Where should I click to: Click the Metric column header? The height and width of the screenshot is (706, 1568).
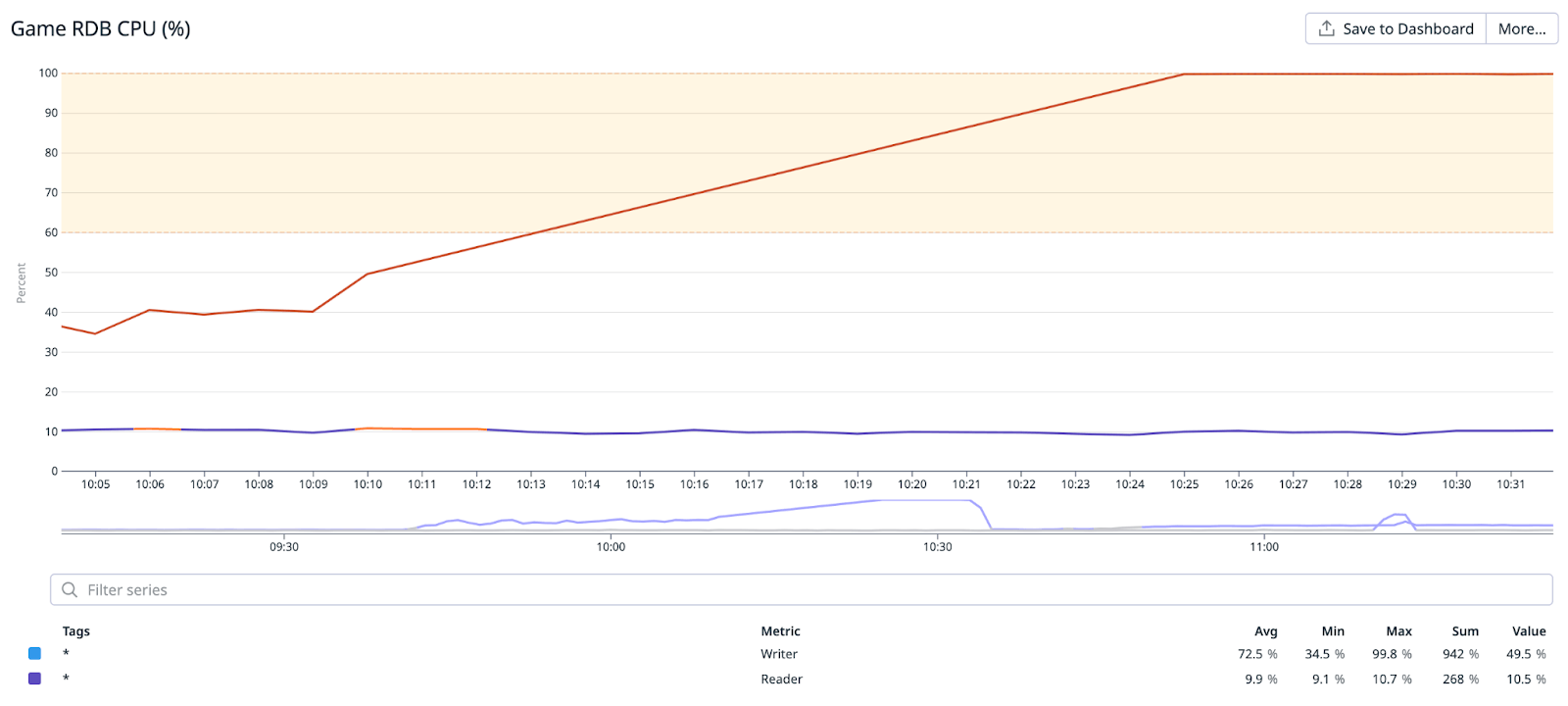(x=781, y=631)
